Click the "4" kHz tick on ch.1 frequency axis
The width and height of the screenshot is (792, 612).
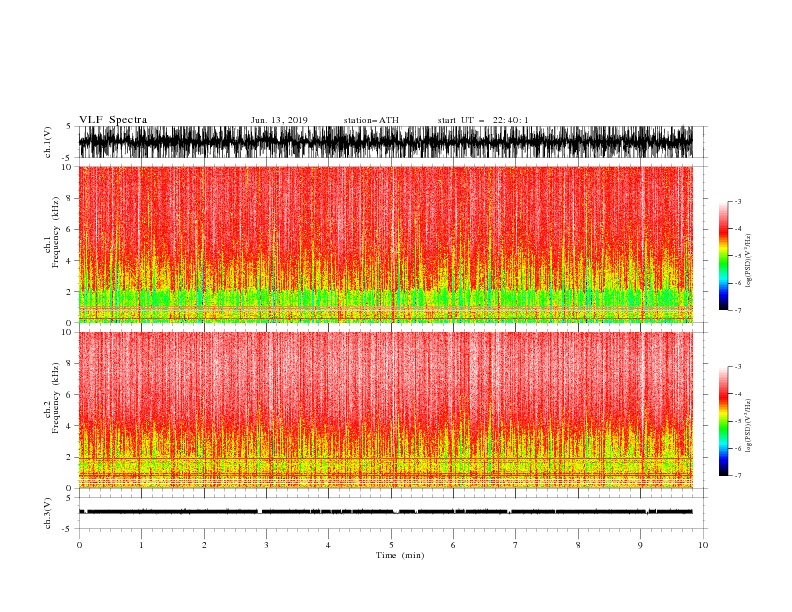pos(69,261)
